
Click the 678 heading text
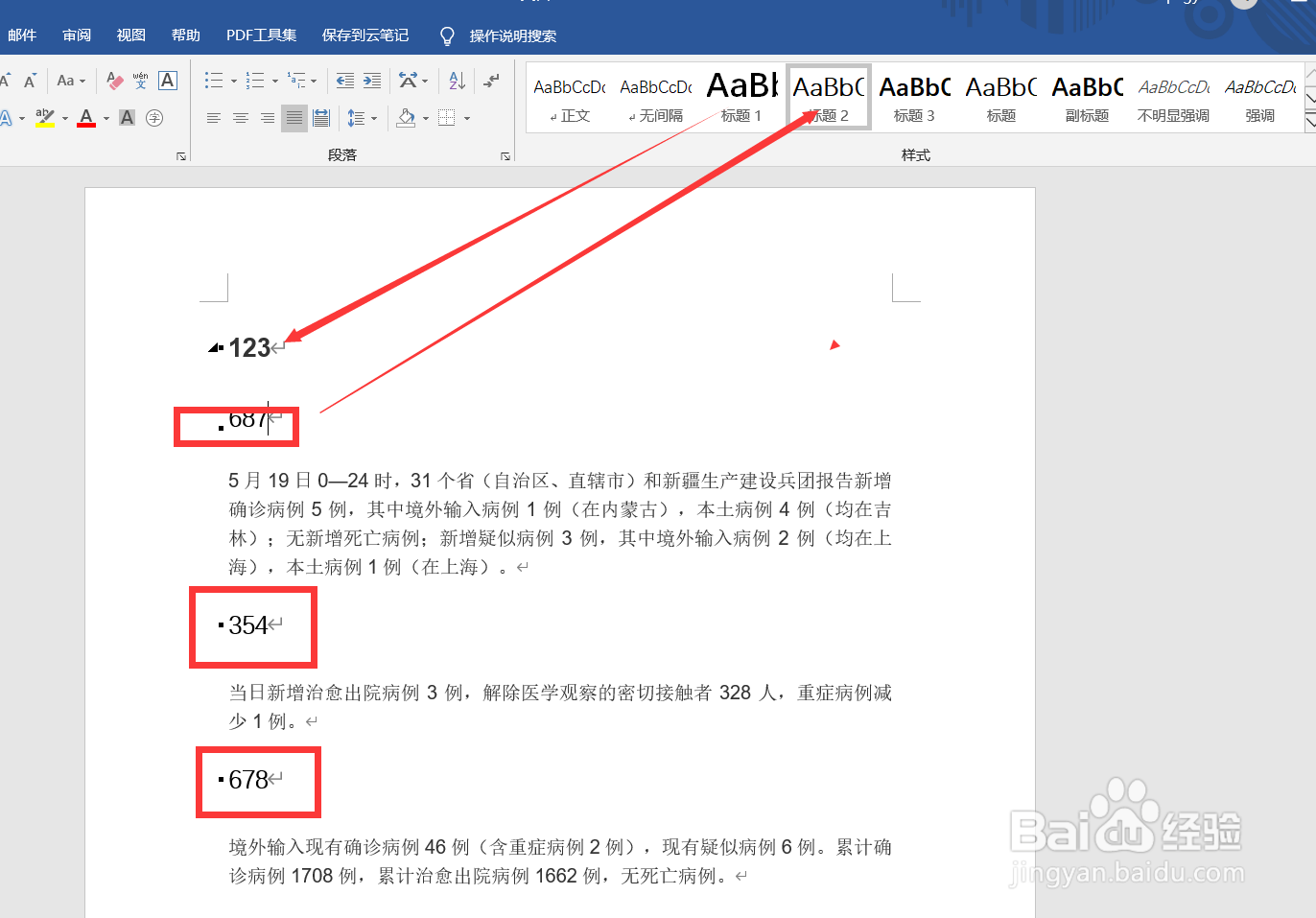247,780
